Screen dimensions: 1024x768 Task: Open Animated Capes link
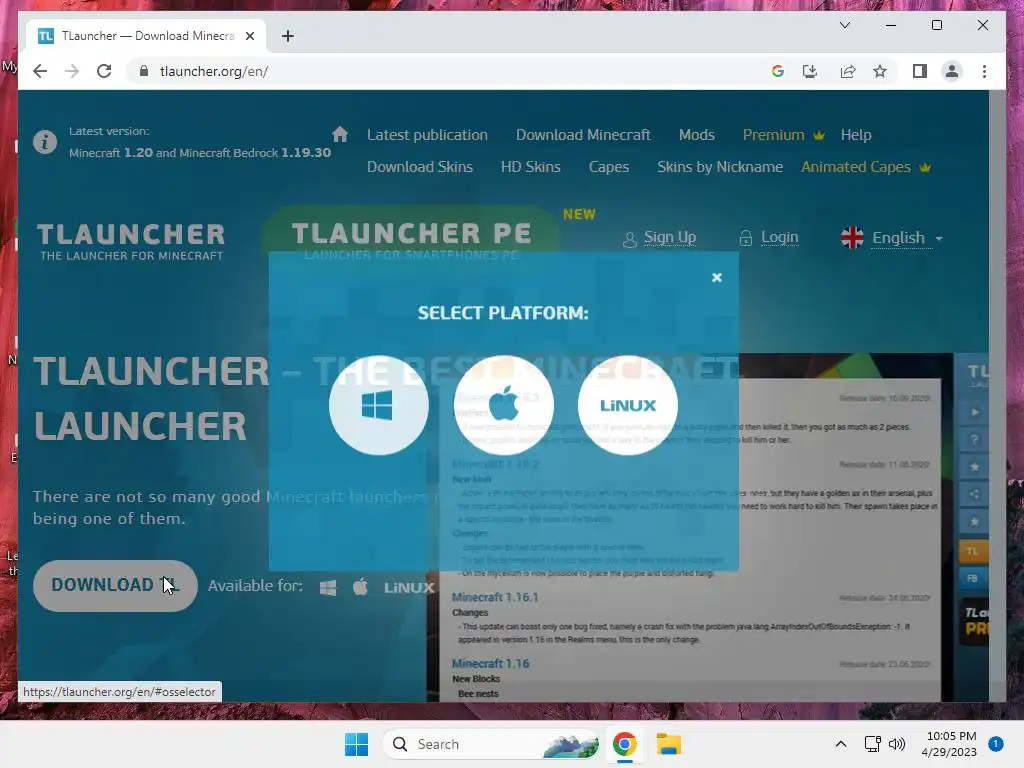click(x=856, y=167)
